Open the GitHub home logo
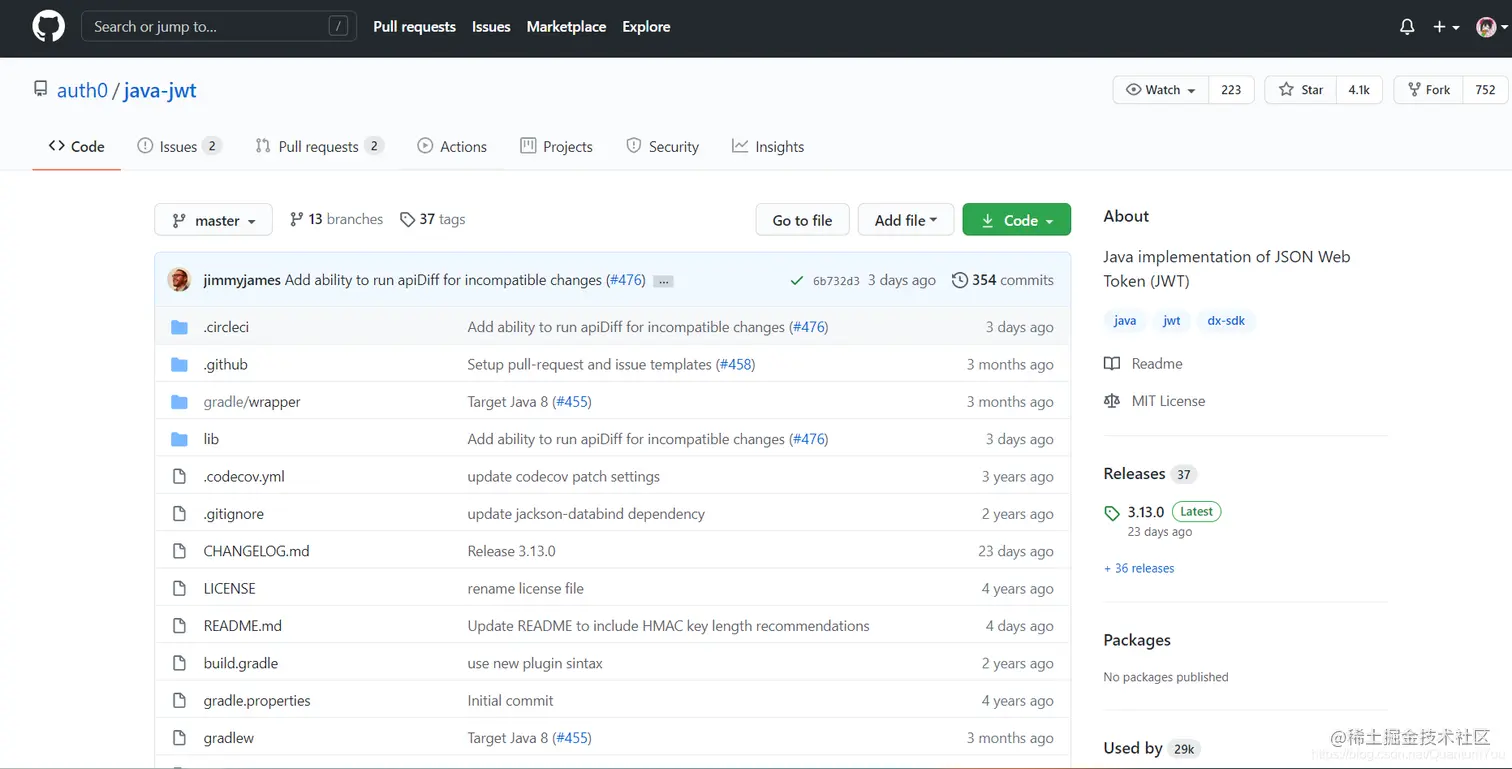 (48, 27)
